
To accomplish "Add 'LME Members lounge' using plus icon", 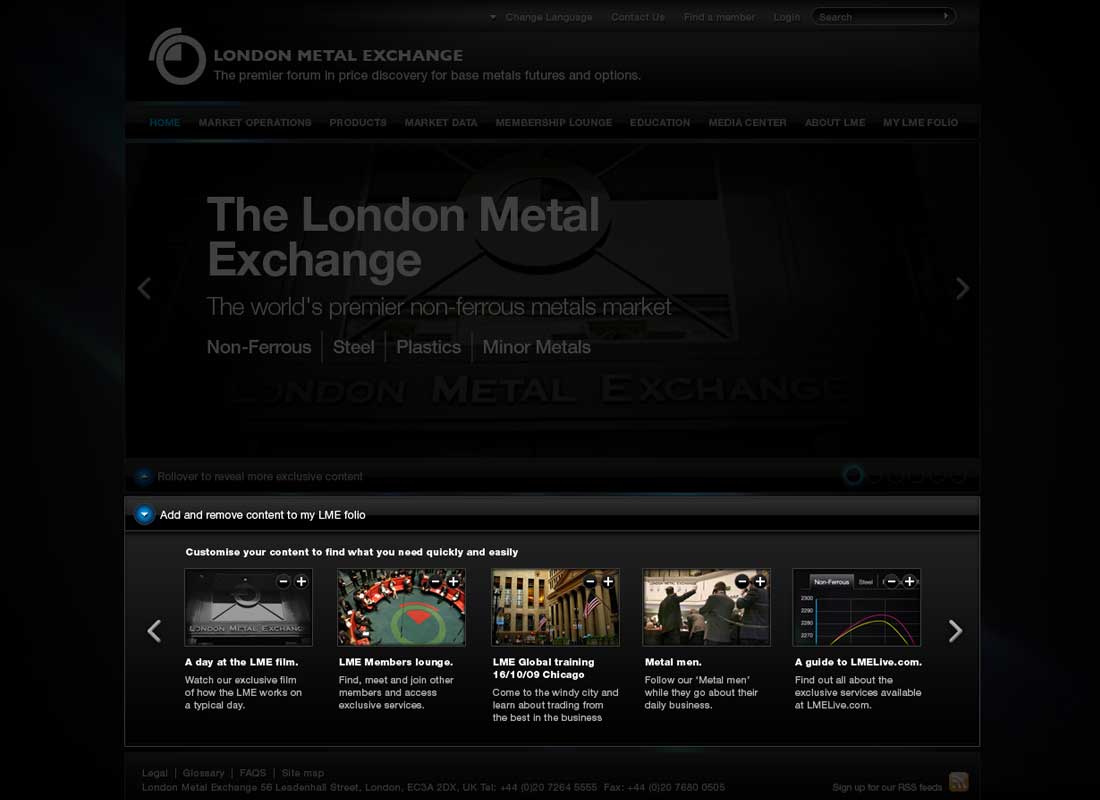I will [x=454, y=581].
